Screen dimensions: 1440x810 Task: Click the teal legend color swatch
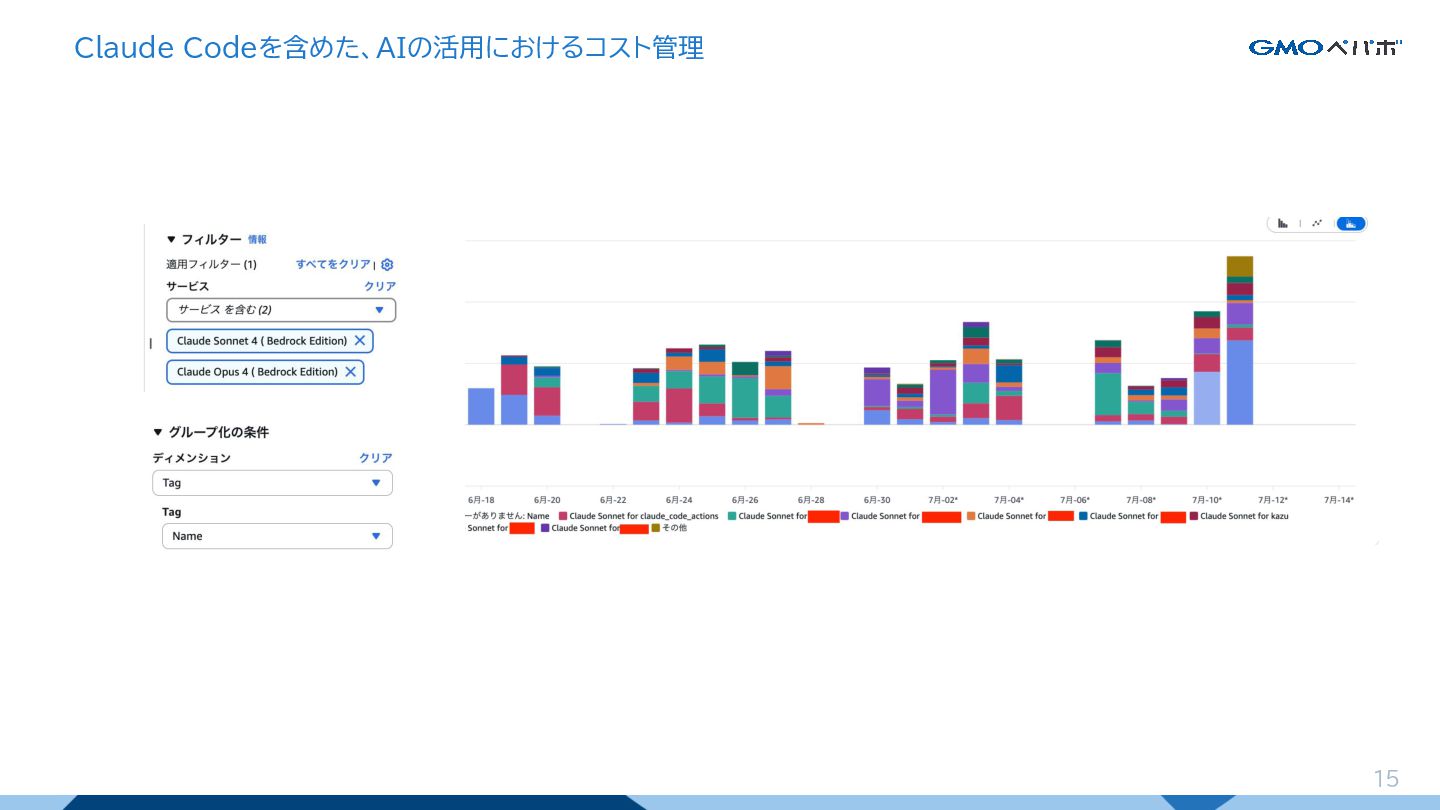[732, 516]
